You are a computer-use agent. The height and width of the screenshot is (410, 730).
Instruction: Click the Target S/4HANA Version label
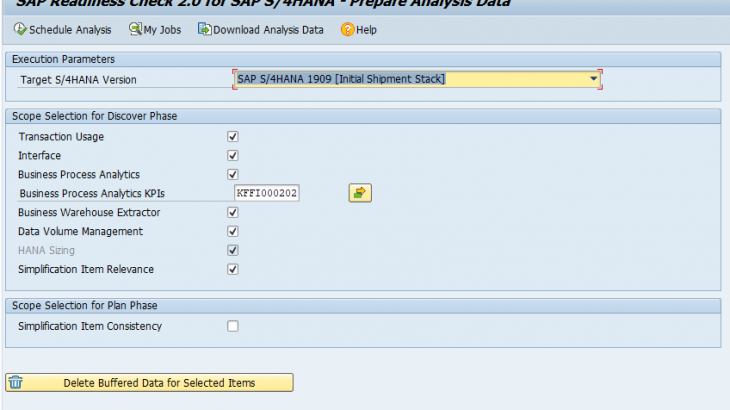[78, 80]
